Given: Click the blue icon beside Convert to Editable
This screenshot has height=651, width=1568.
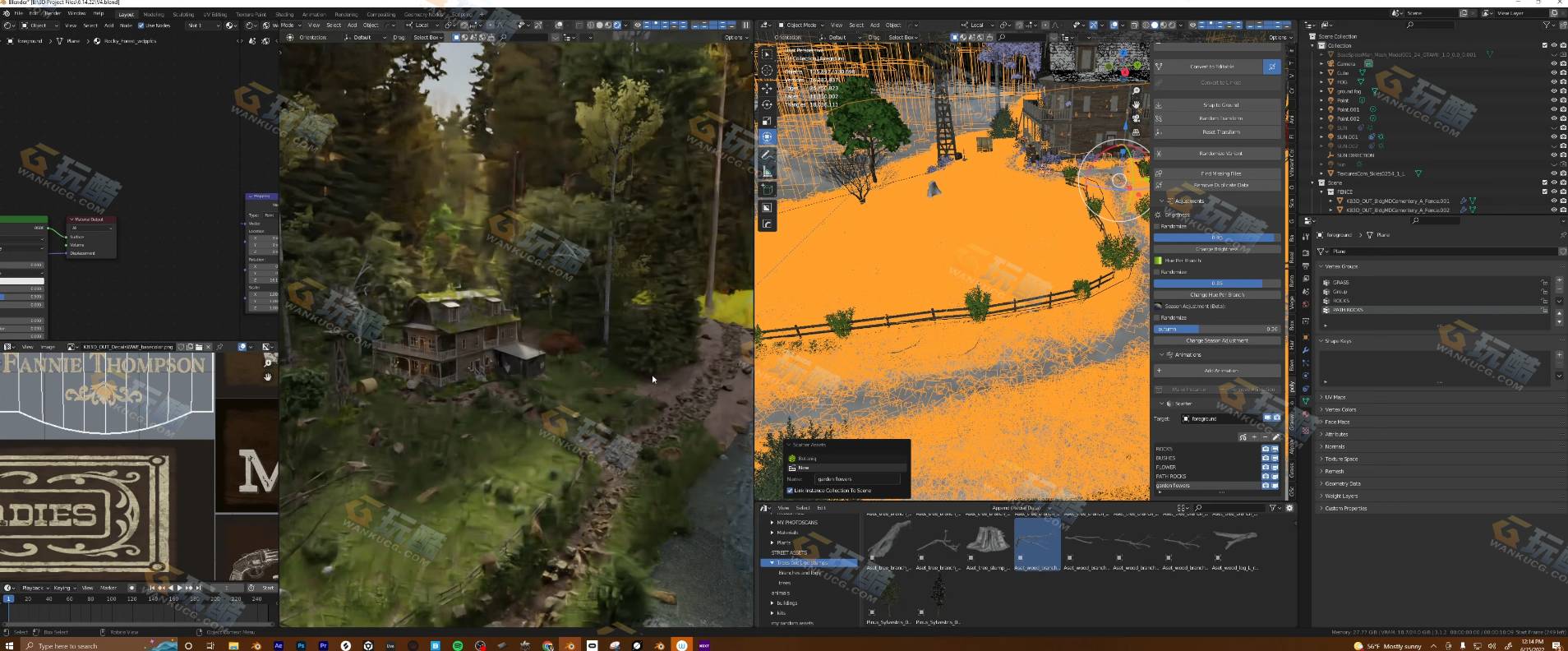Looking at the screenshot, I should (x=1272, y=67).
